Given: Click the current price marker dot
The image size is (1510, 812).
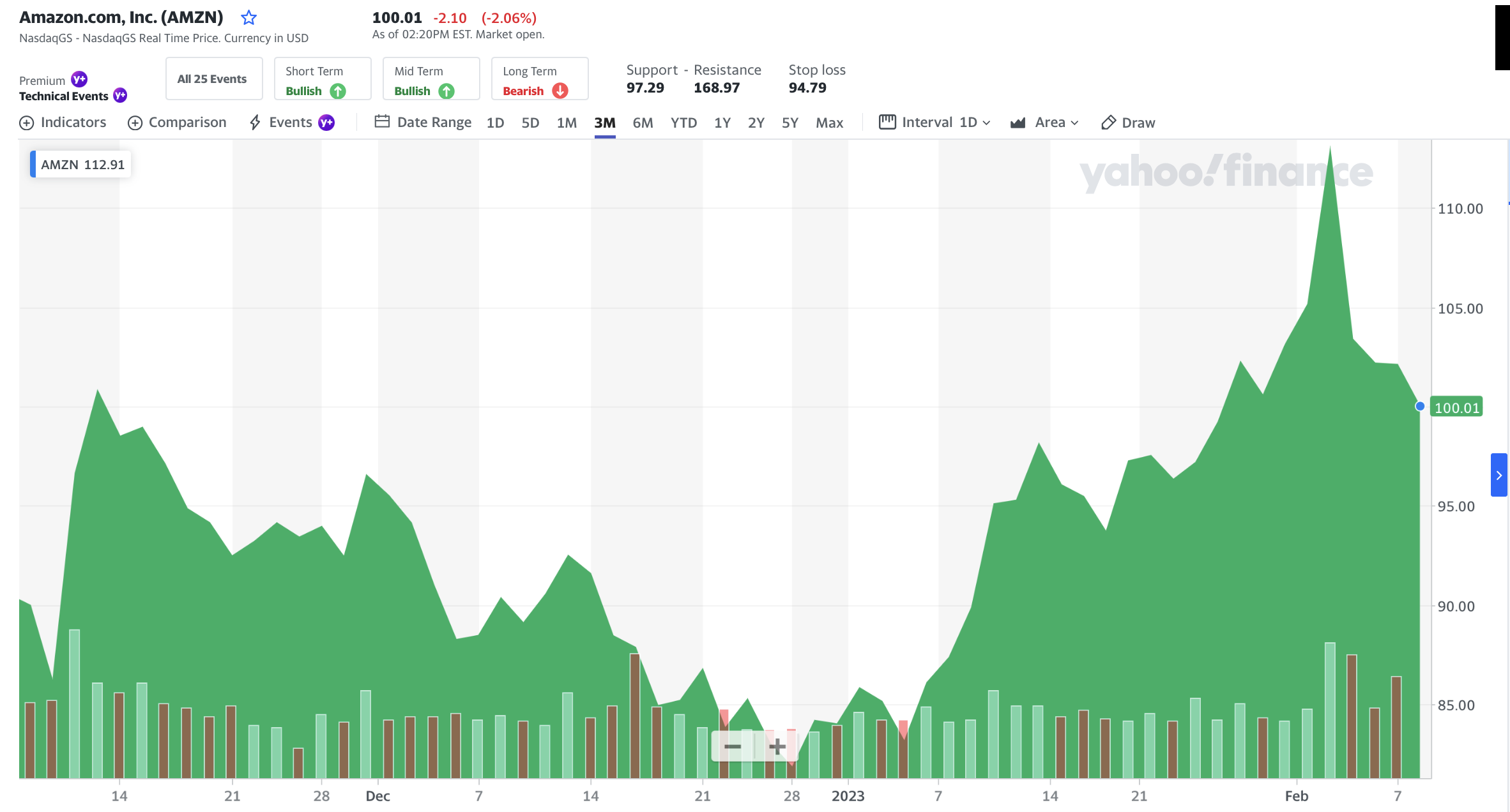Looking at the screenshot, I should click(x=1419, y=407).
